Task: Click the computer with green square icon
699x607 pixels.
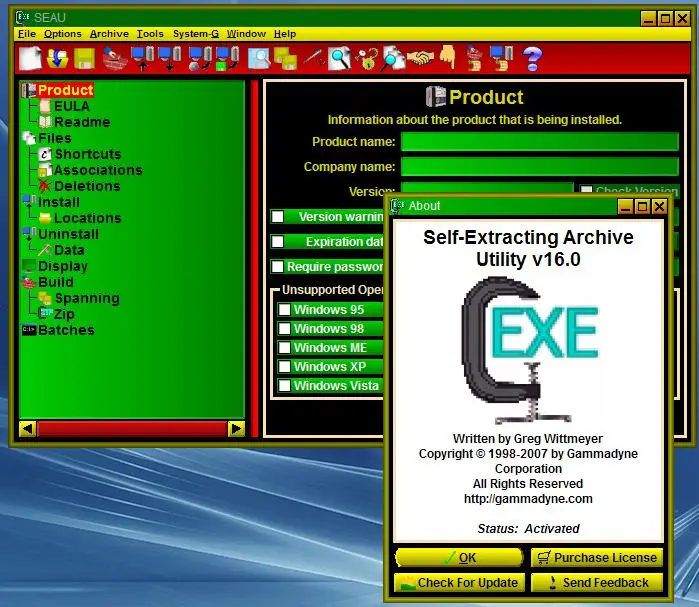Action: [x=227, y=58]
